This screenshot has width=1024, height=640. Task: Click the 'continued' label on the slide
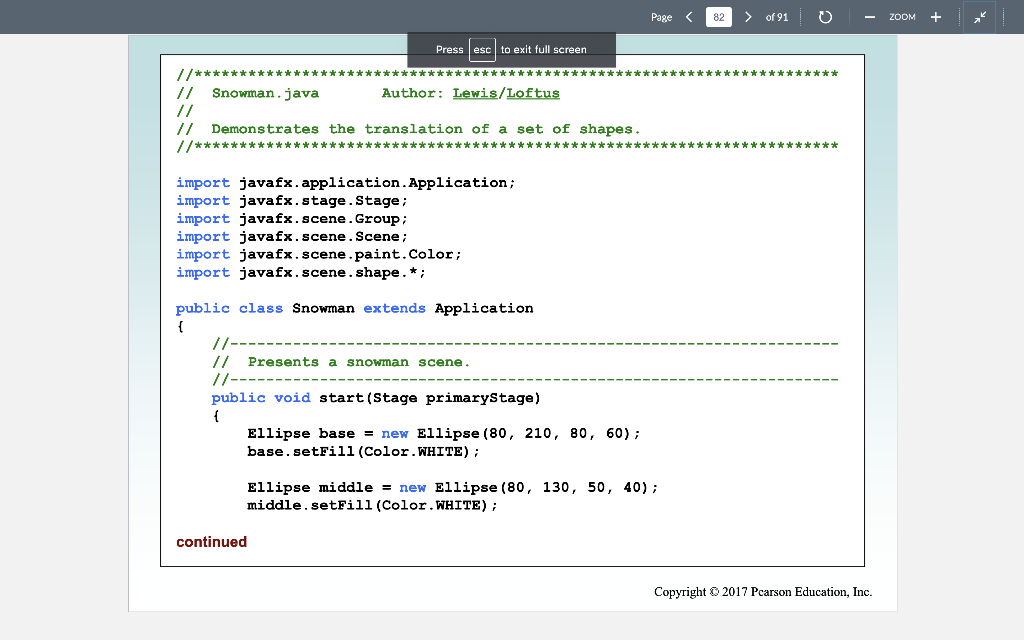(211, 542)
